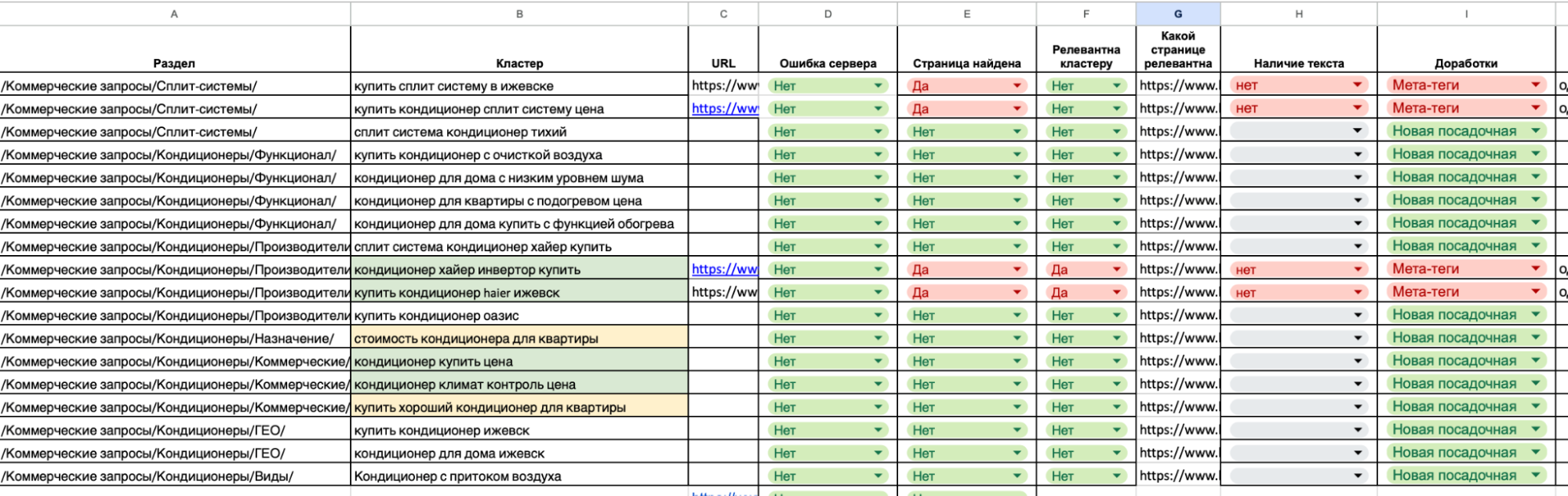The width and height of the screenshot is (1568, 496).
Task: Open Доработки dropdown for купить кондиционер оазис
Action: (x=1465, y=315)
